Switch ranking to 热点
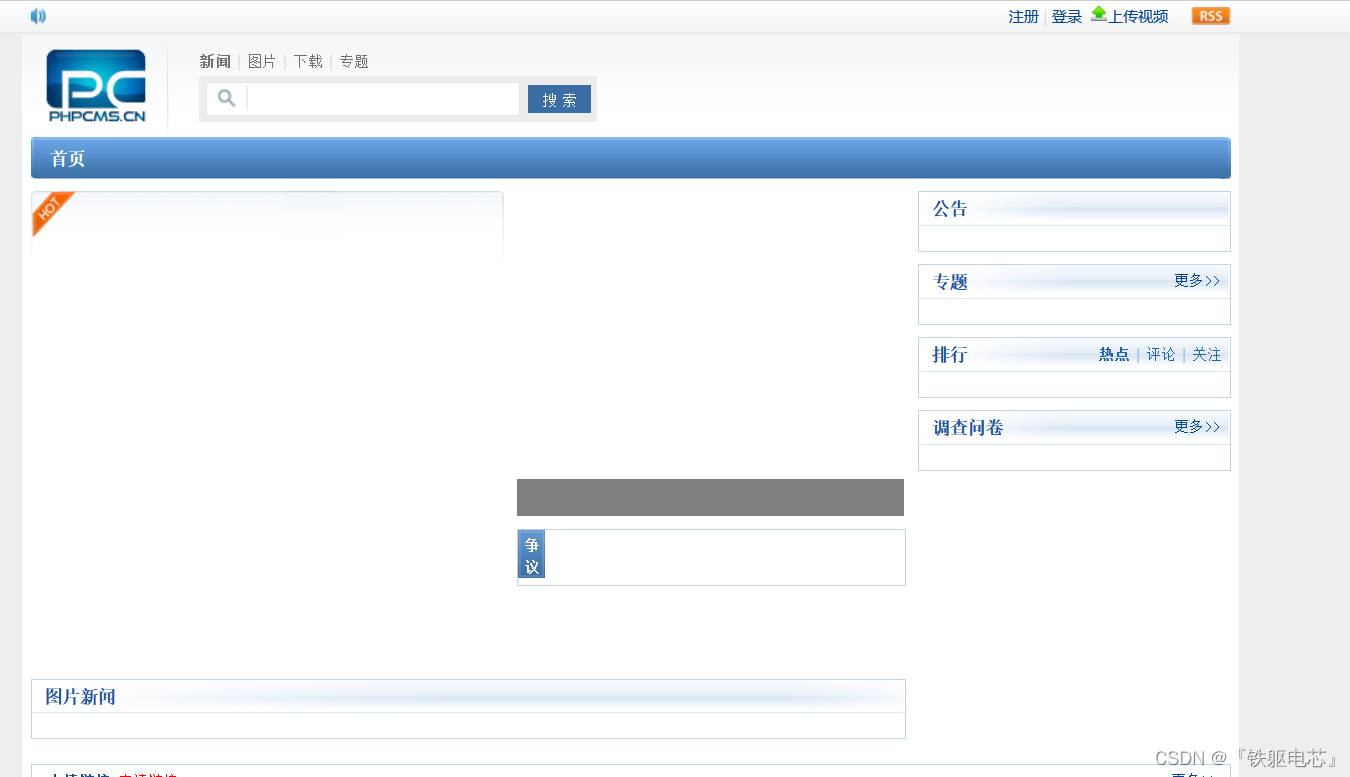 pyautogui.click(x=1114, y=354)
